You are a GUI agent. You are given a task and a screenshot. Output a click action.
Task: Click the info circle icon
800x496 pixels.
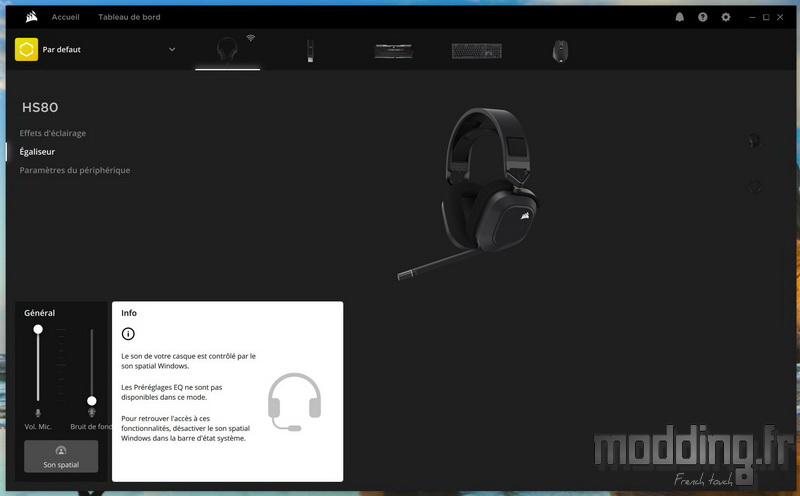coord(128,334)
